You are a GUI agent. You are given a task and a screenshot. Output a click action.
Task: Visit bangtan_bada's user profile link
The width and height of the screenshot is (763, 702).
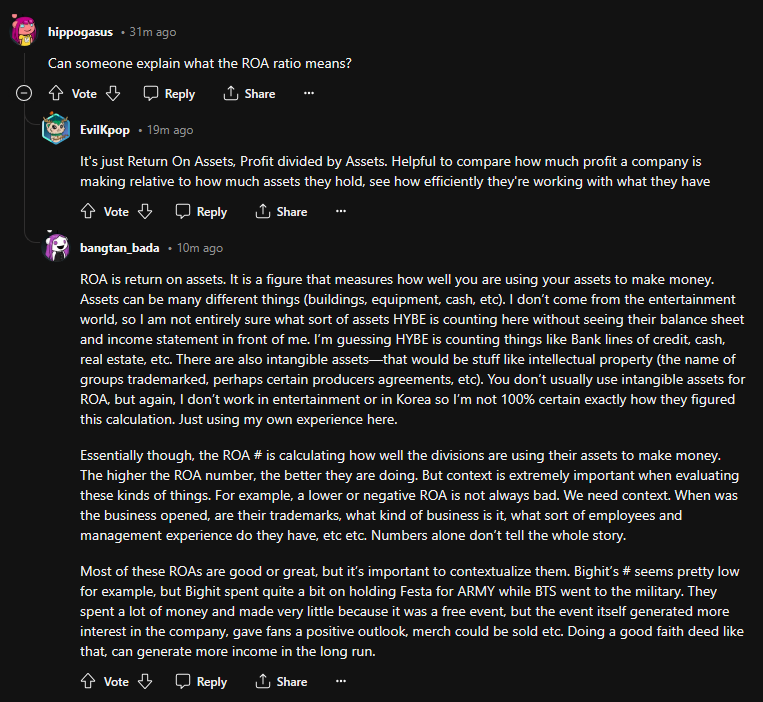[x=119, y=248]
